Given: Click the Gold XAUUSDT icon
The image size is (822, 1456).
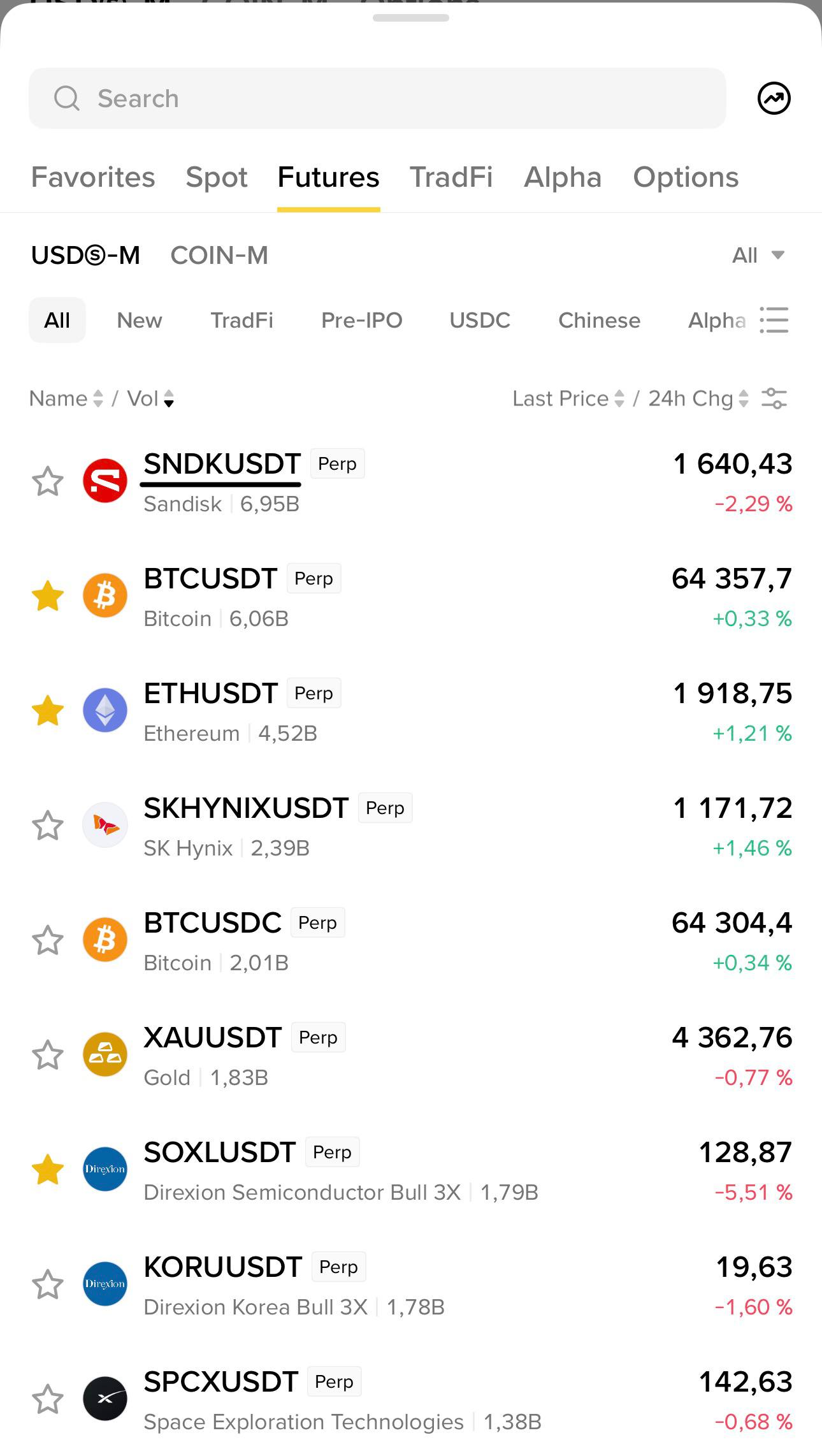Looking at the screenshot, I should (105, 1054).
